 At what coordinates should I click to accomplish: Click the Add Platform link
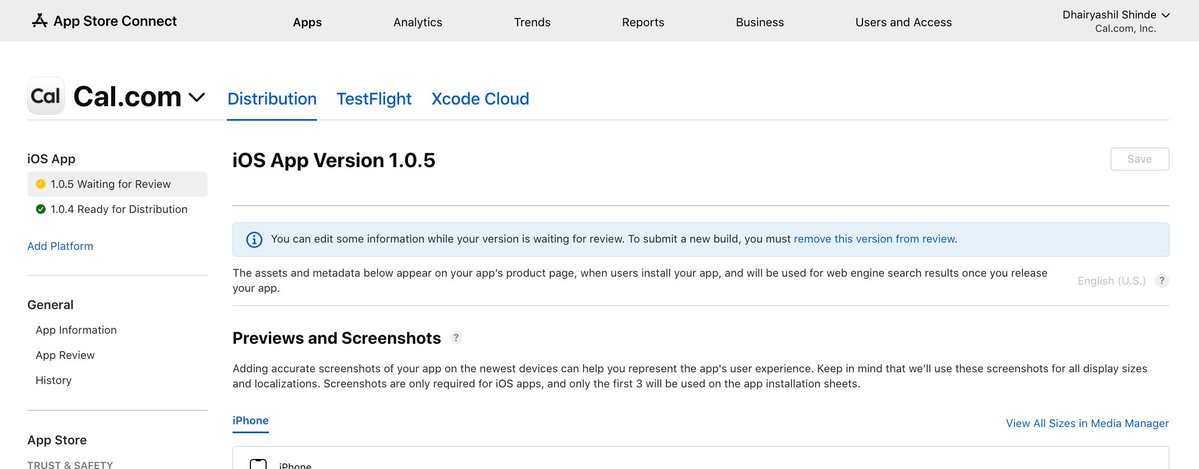tap(60, 246)
